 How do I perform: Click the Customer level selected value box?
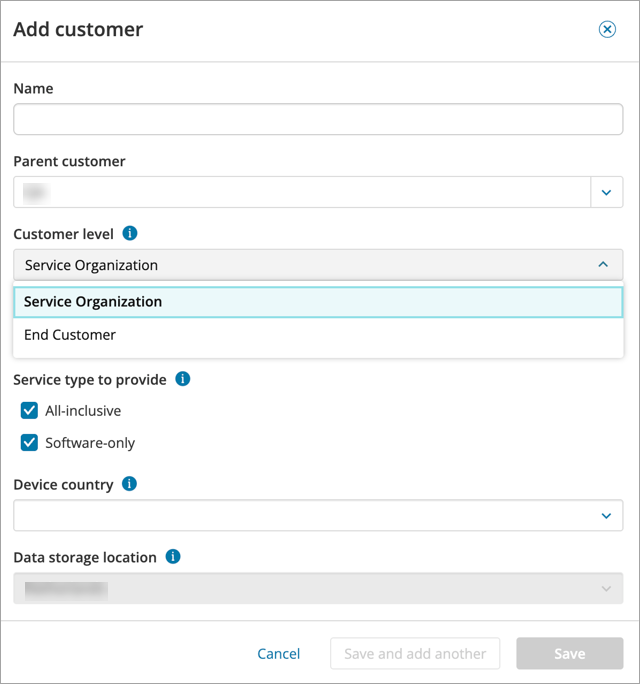(x=300, y=265)
